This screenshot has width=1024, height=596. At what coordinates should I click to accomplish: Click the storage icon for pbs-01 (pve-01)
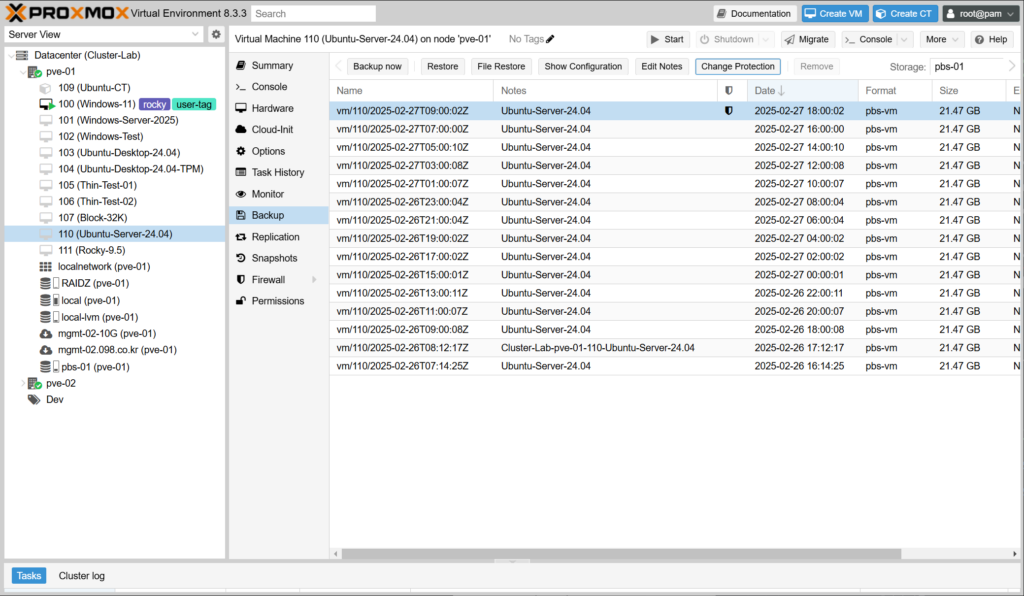point(46,367)
